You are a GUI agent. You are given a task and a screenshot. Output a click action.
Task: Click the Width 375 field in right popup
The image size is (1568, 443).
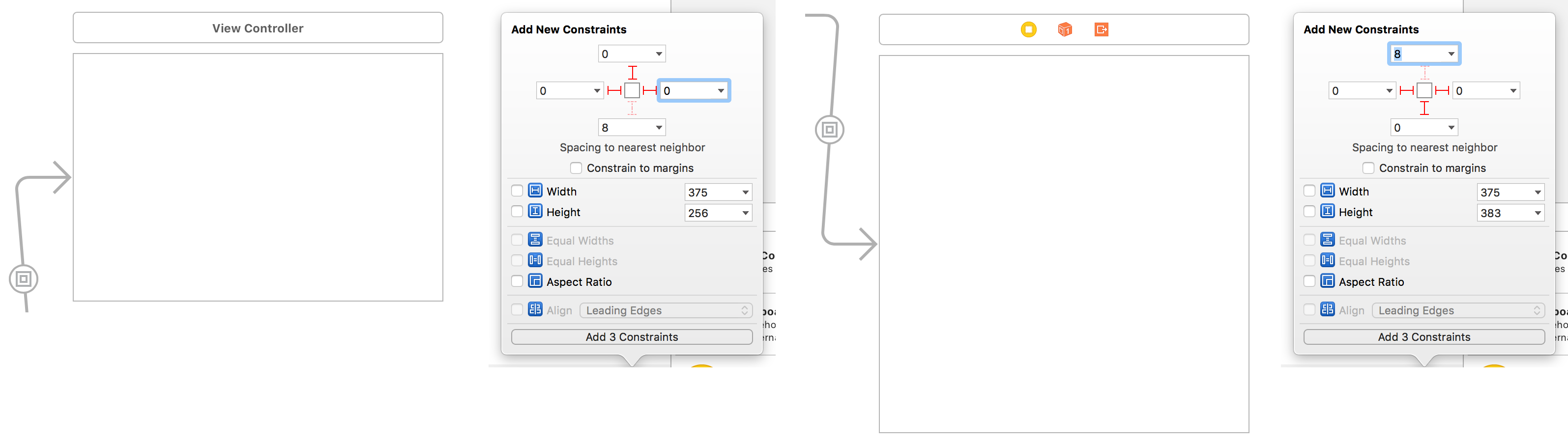tap(1511, 193)
